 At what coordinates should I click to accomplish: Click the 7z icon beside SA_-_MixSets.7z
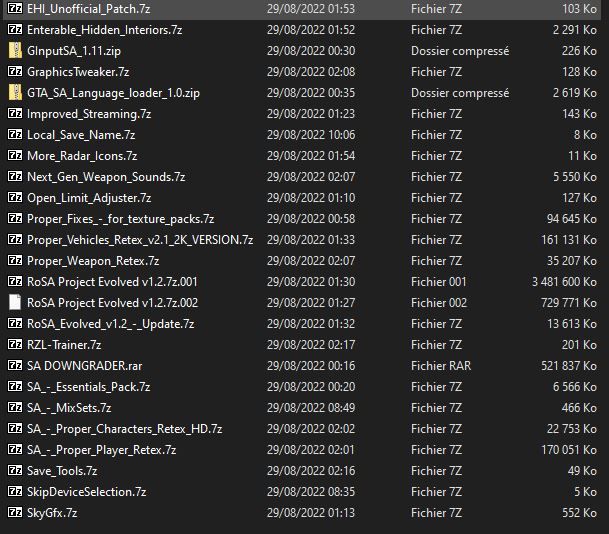coord(15,407)
